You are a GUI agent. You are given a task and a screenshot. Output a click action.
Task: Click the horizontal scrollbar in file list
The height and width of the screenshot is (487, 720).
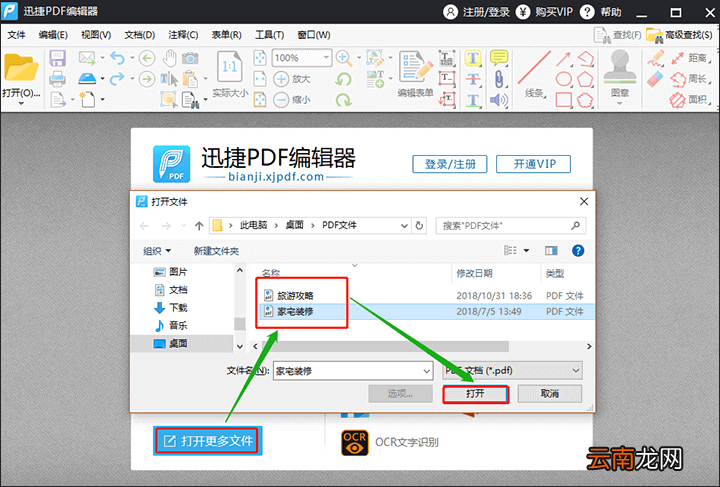pos(385,346)
